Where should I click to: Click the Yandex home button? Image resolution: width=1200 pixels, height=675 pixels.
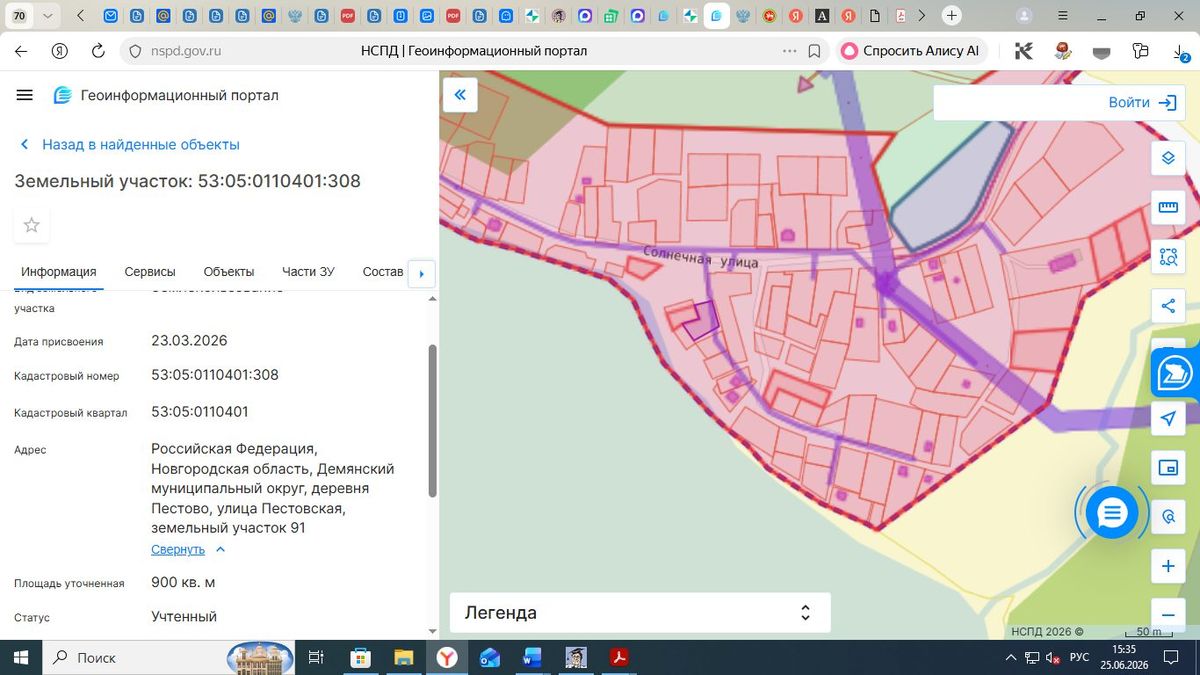click(60, 51)
